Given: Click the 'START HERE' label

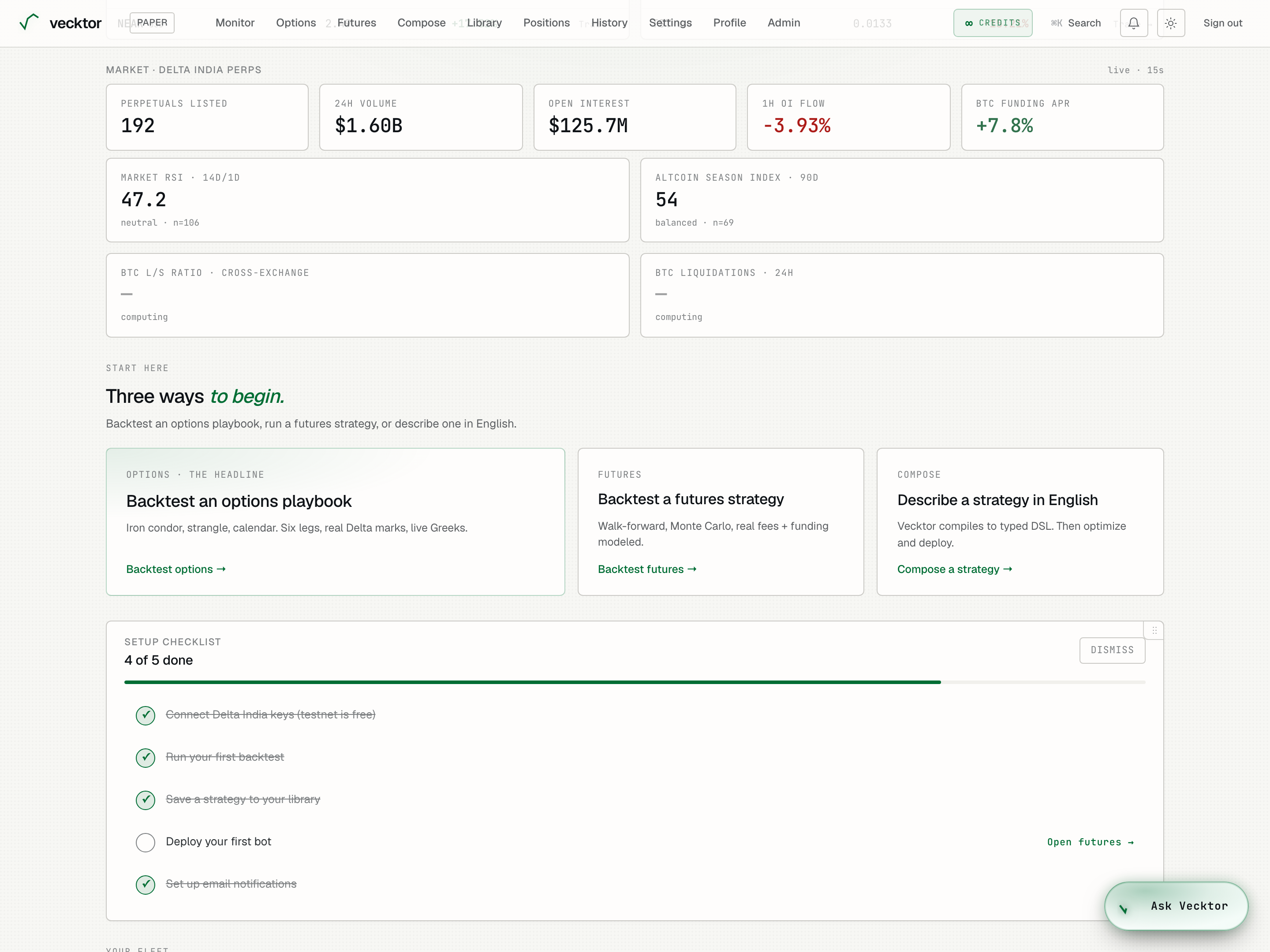Looking at the screenshot, I should (137, 368).
